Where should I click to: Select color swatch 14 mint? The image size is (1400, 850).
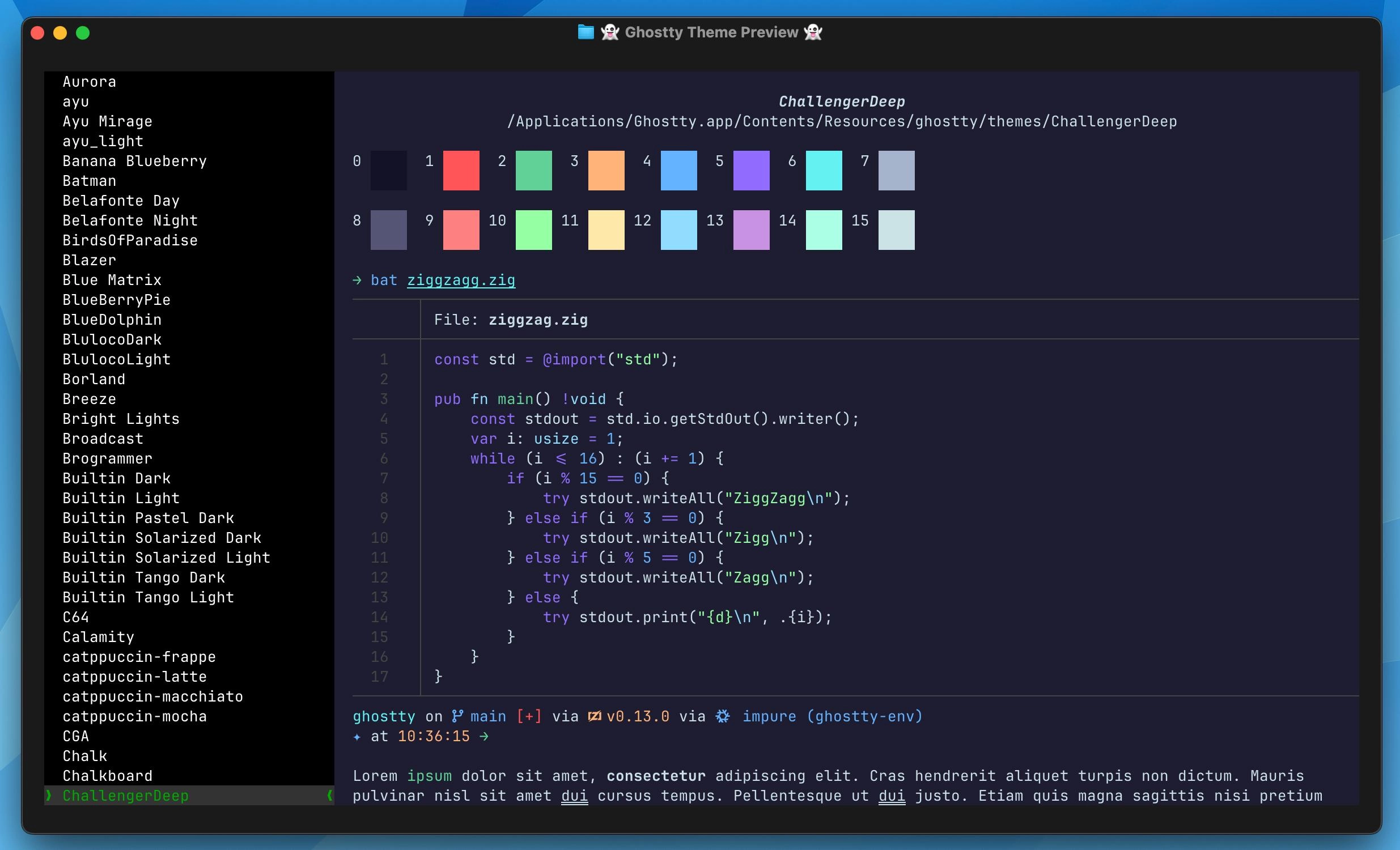tap(824, 230)
